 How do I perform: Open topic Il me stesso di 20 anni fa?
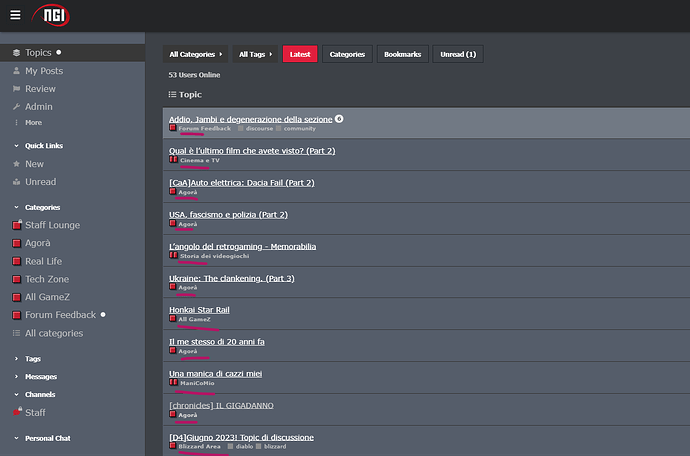pyautogui.click(x=217, y=342)
